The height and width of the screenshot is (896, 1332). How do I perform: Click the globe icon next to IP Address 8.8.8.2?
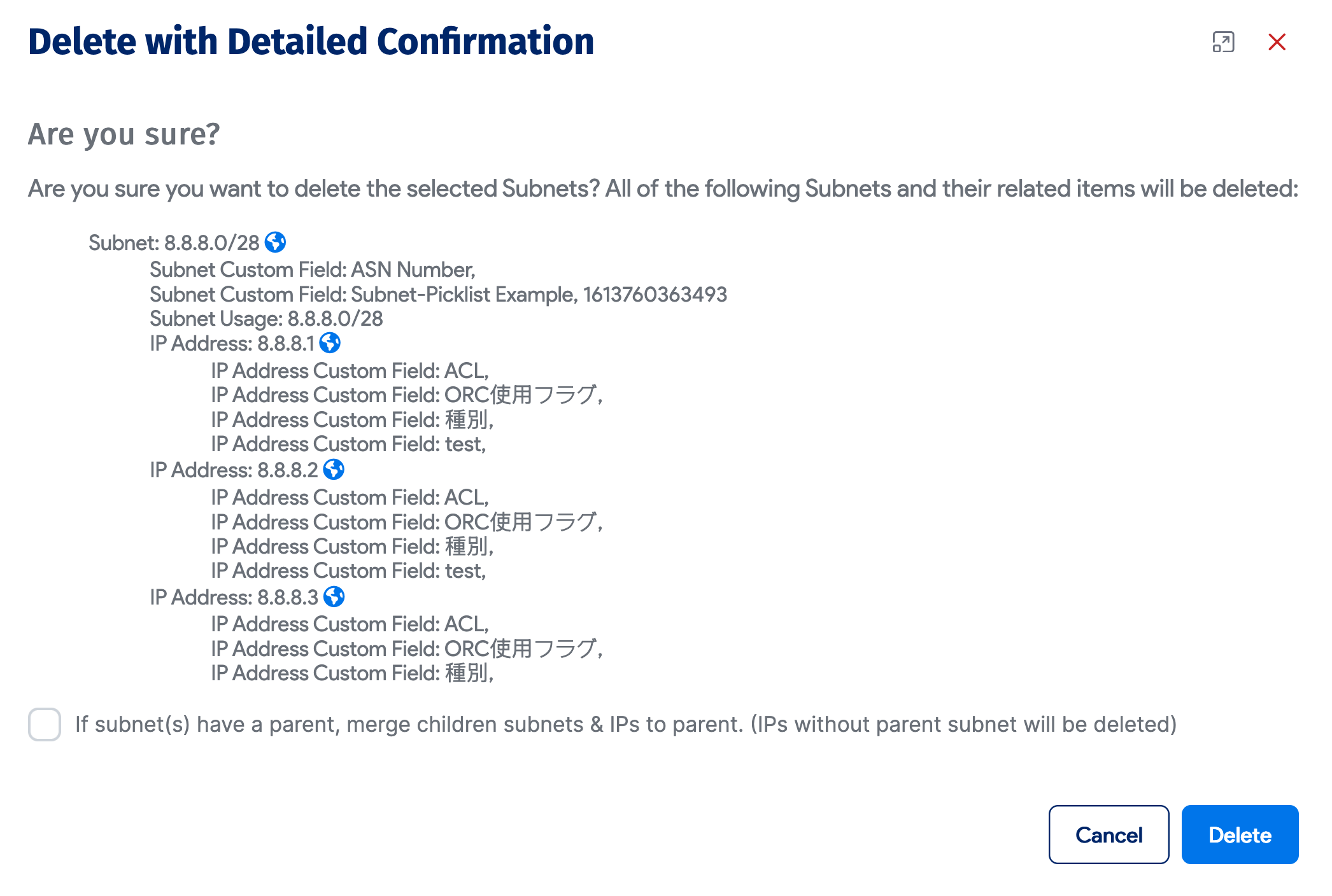coord(334,470)
